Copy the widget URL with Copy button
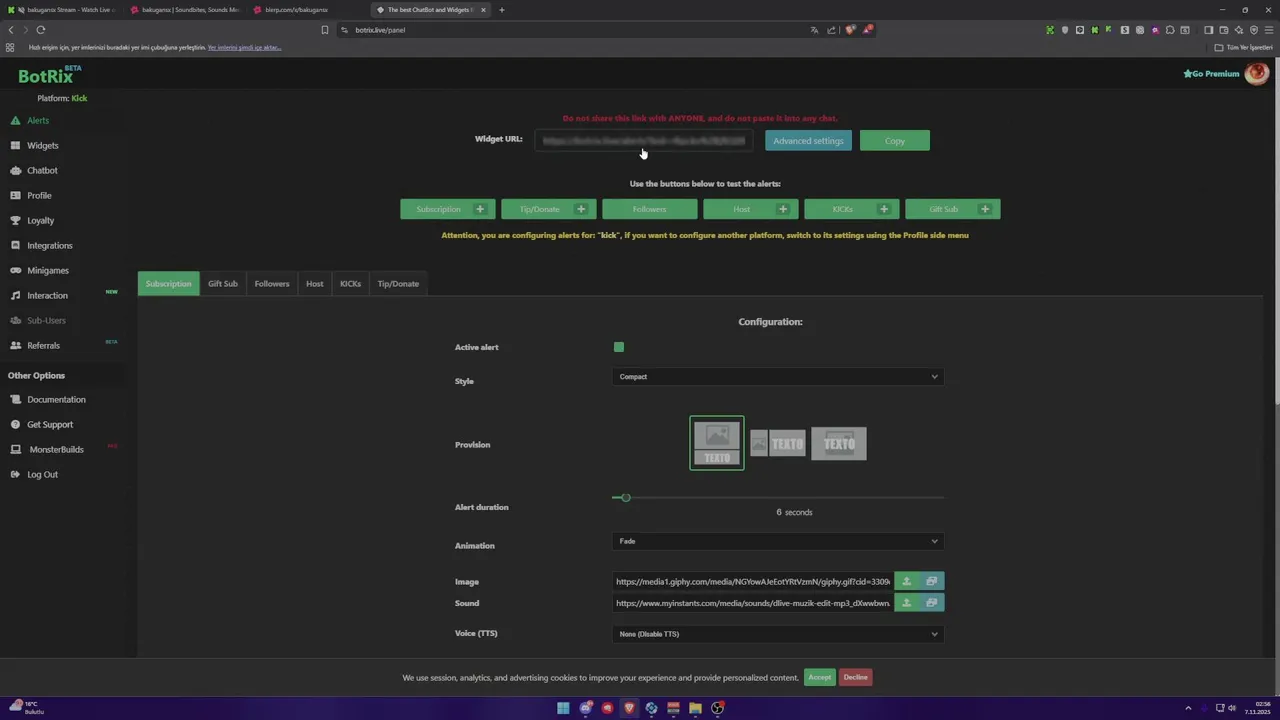 tap(895, 141)
